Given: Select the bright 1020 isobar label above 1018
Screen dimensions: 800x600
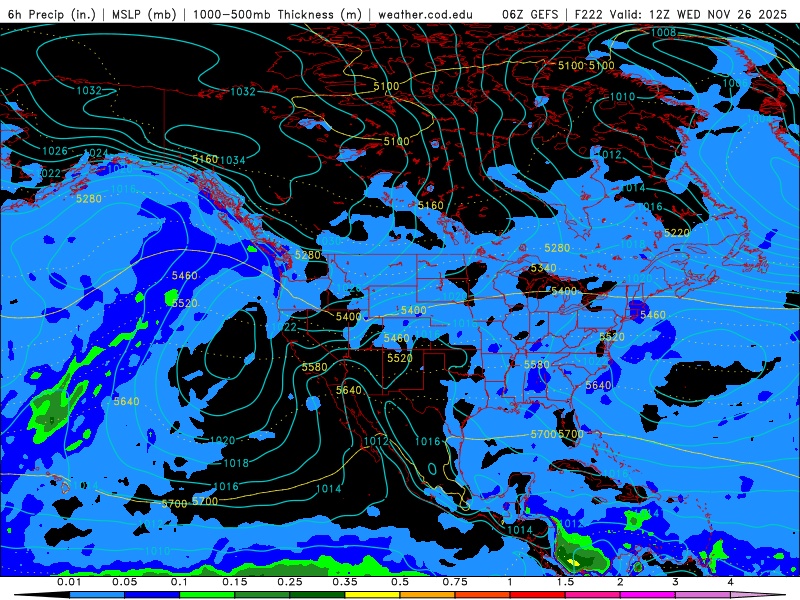Looking at the screenshot, I should 222,440.
